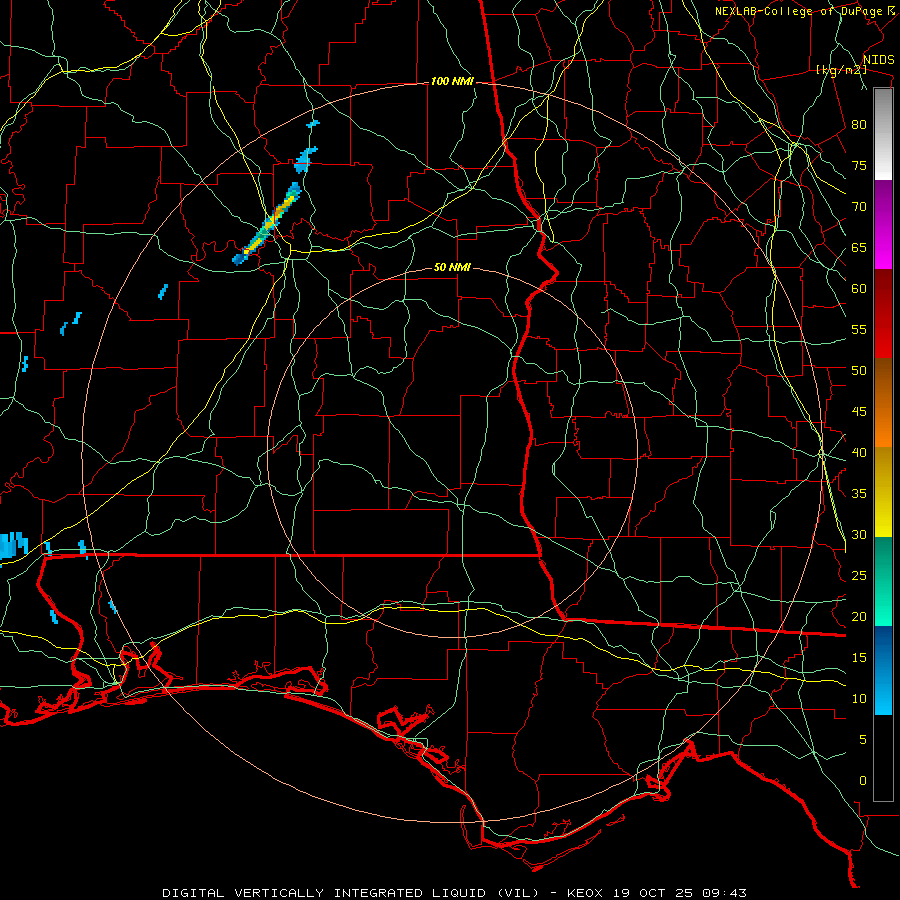
Task: Click the legend value 20
Action: (859, 617)
